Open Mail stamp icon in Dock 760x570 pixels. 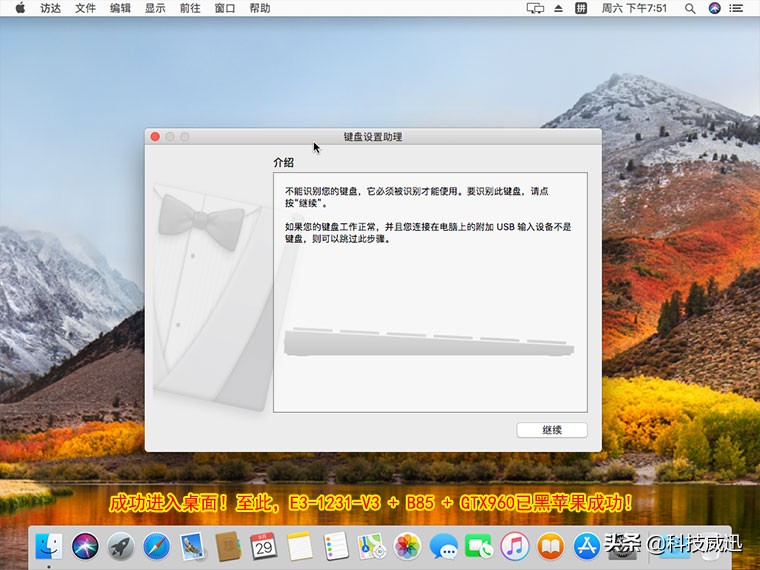point(192,546)
